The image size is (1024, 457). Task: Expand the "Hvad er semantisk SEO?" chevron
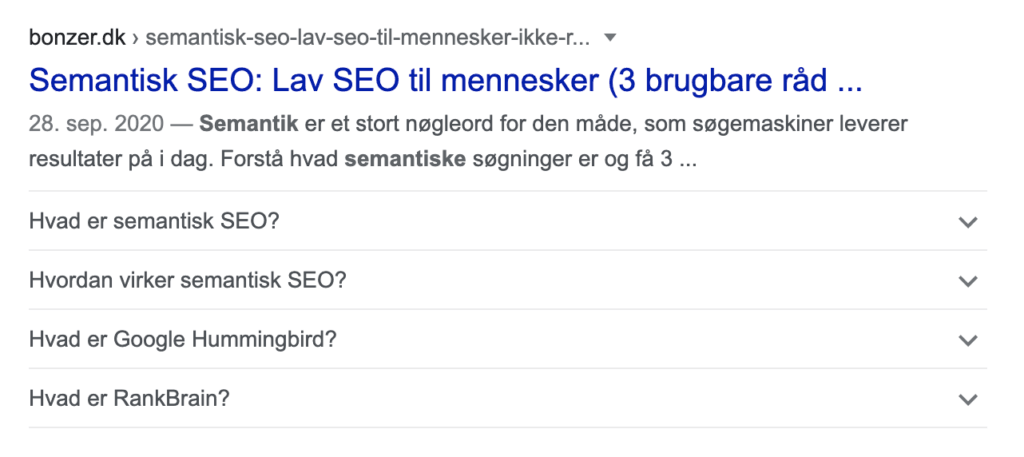point(967,221)
